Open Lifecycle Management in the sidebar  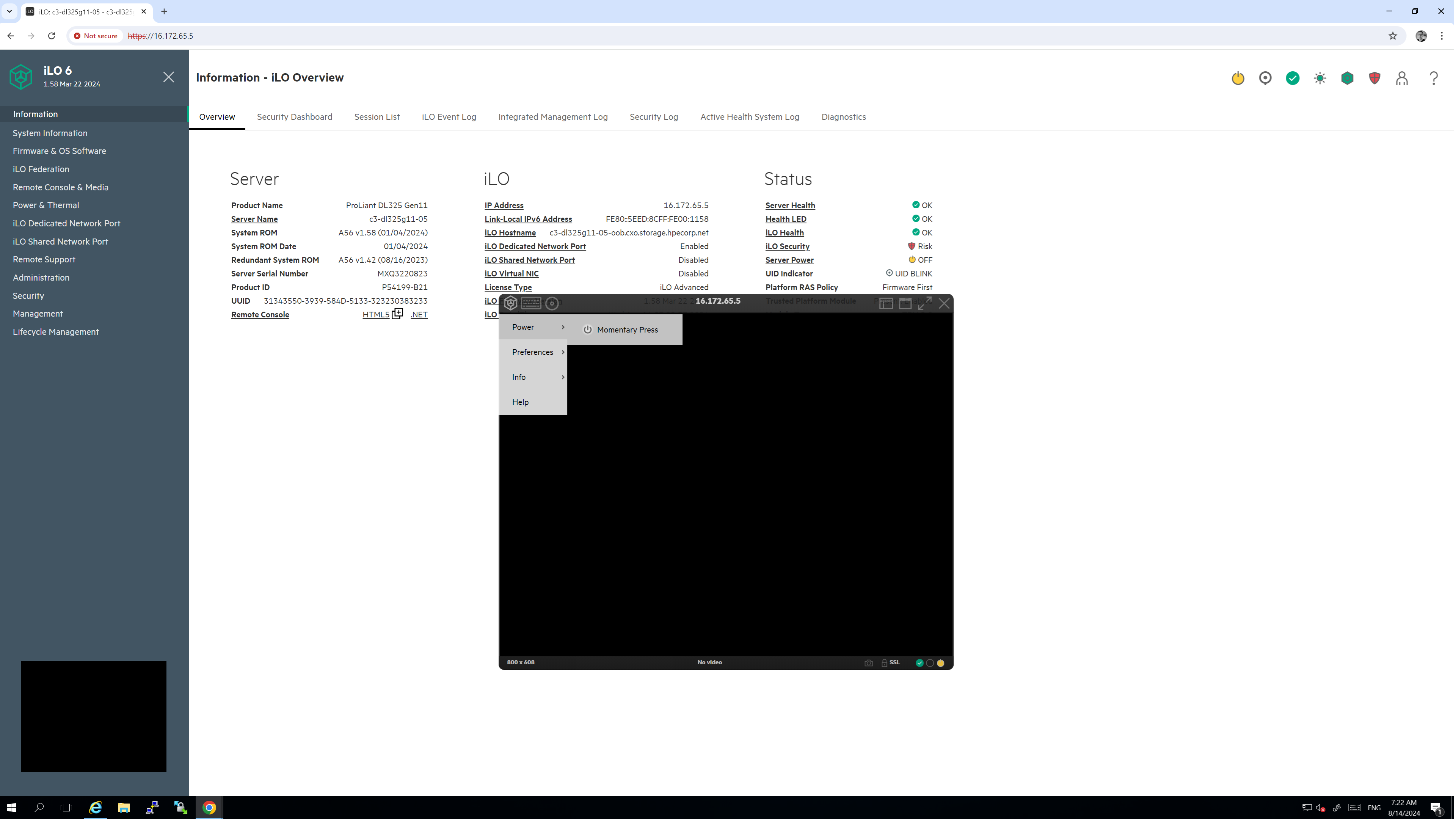pos(55,332)
